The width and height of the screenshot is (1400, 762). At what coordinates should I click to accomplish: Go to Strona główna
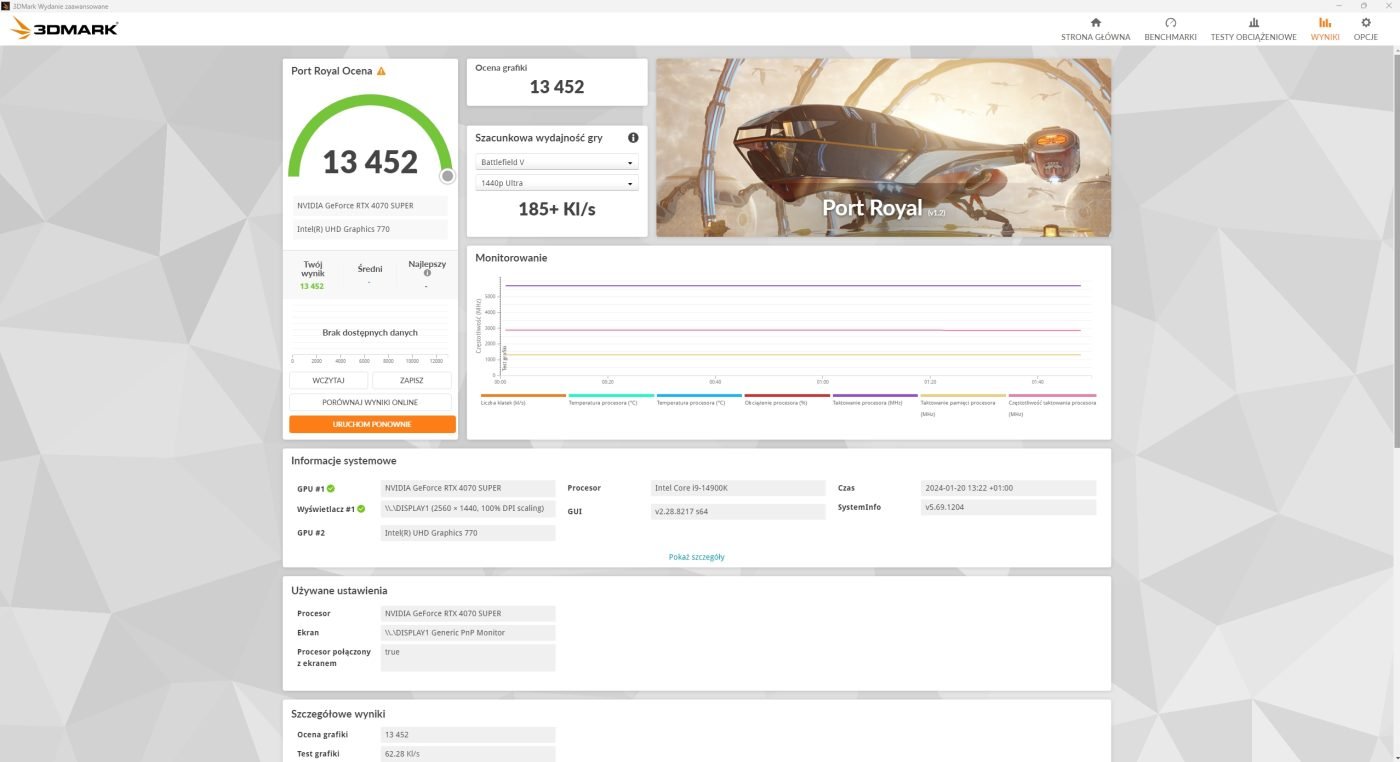coord(1096,29)
